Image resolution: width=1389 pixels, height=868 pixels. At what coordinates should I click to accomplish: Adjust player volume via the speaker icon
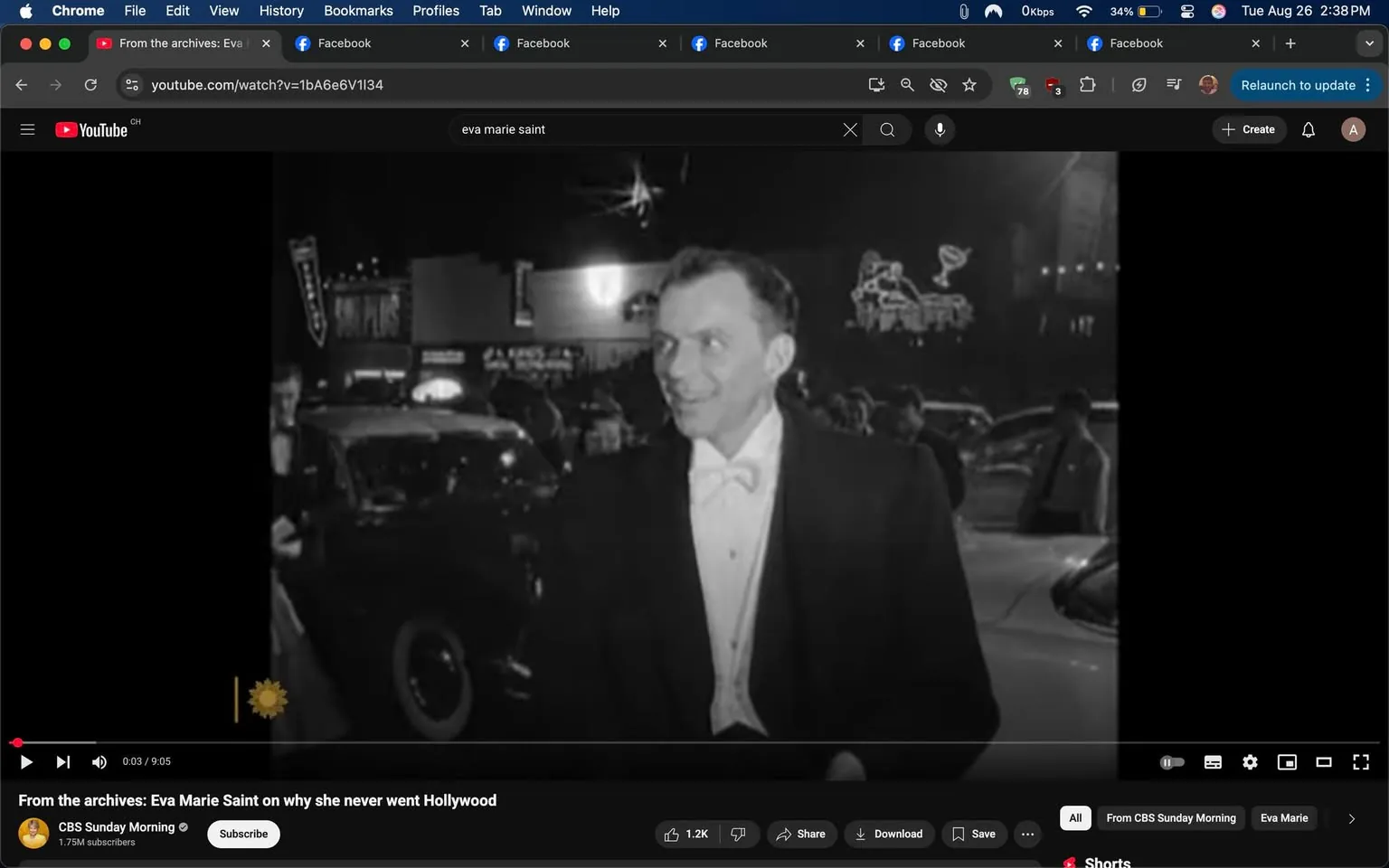coord(99,761)
